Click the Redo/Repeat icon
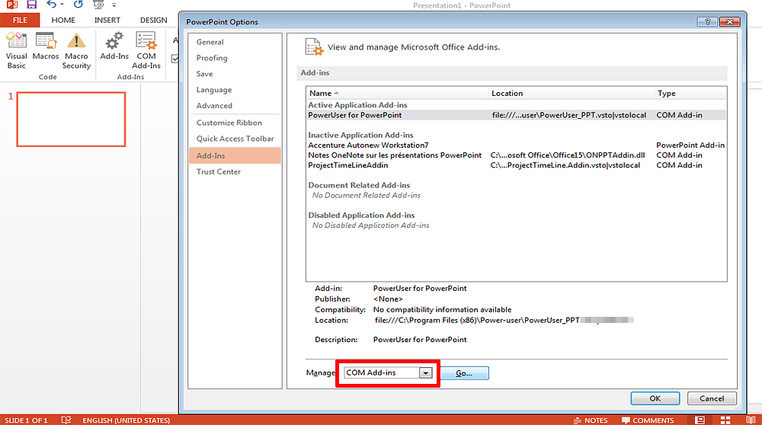 (78, 5)
